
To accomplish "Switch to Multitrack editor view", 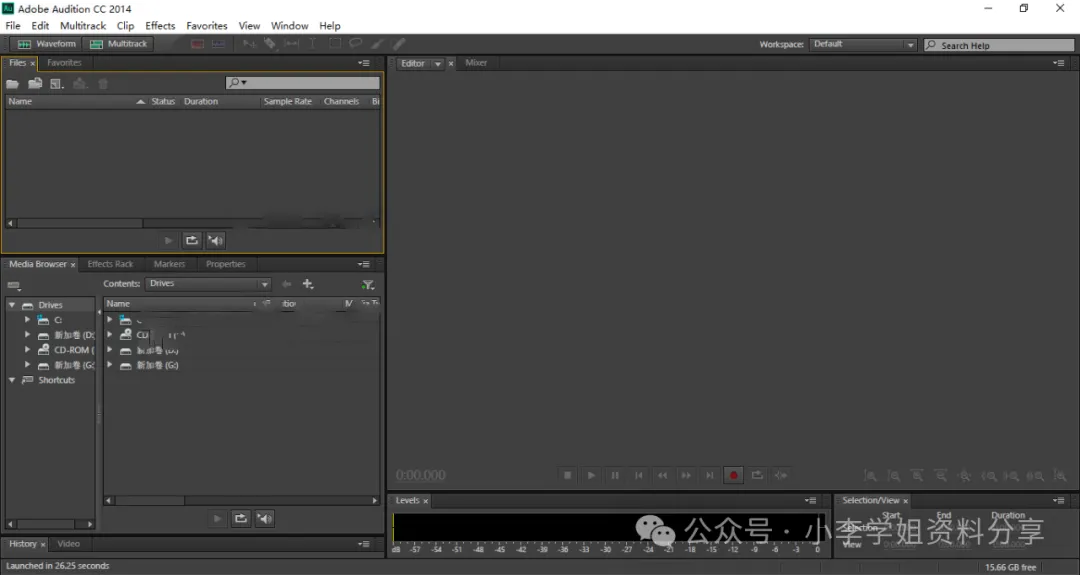I will pos(118,44).
